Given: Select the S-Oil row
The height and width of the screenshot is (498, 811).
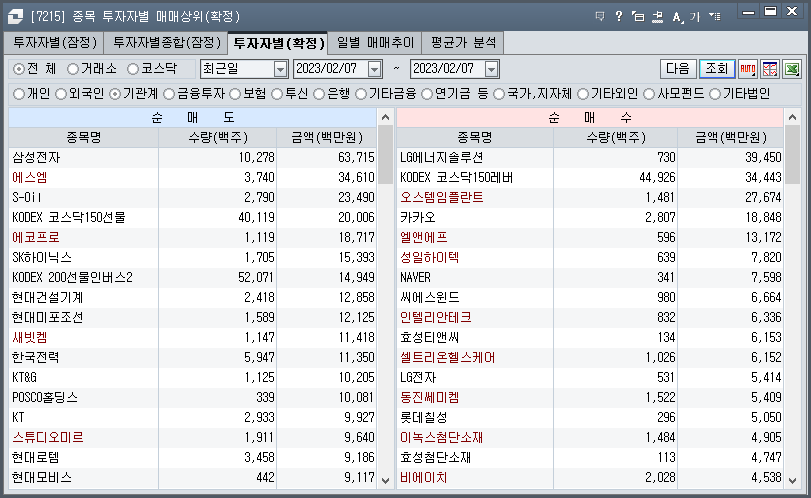Looking at the screenshot, I should [192, 198].
